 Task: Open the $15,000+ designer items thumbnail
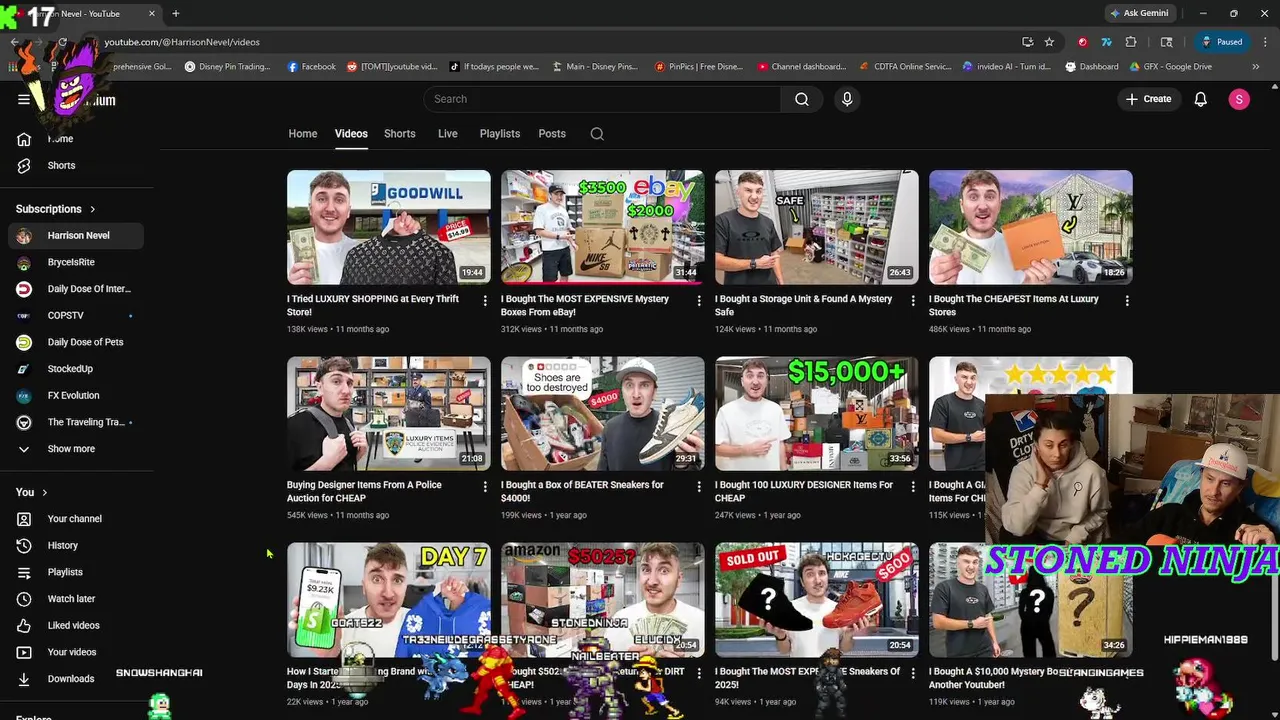pos(817,413)
